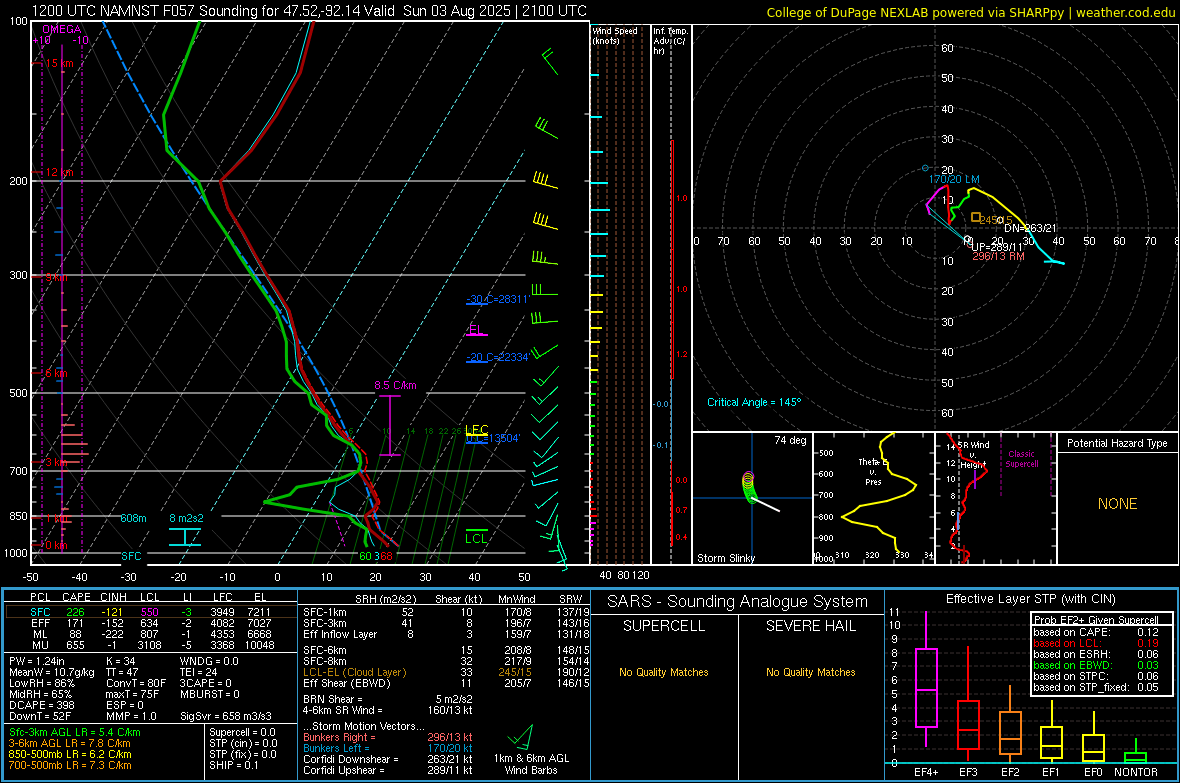
Task: Click the Wind Speed (knots) panel header
Action: pos(615,35)
